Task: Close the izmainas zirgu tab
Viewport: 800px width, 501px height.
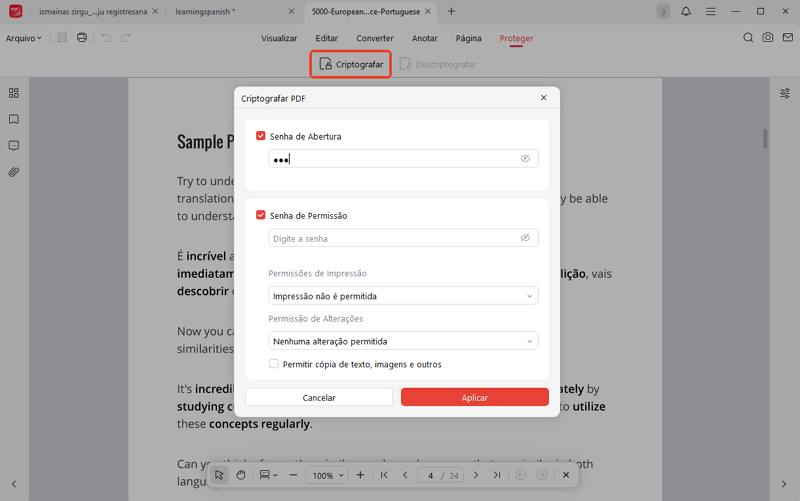Action: tap(155, 11)
